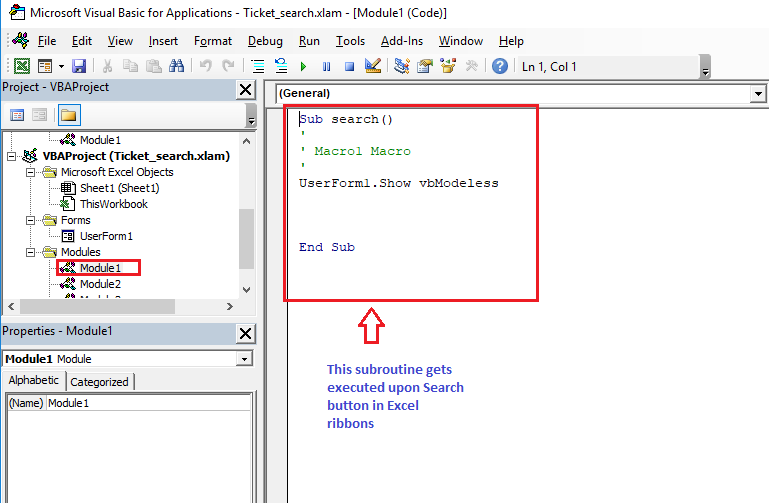The width and height of the screenshot is (769, 503).
Task: Switch to Microsoft Excel view icon
Action: tap(22, 66)
